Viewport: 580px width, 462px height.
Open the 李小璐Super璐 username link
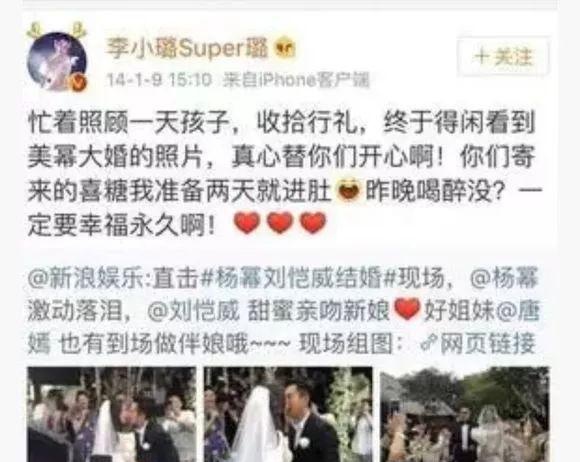[x=187, y=48]
